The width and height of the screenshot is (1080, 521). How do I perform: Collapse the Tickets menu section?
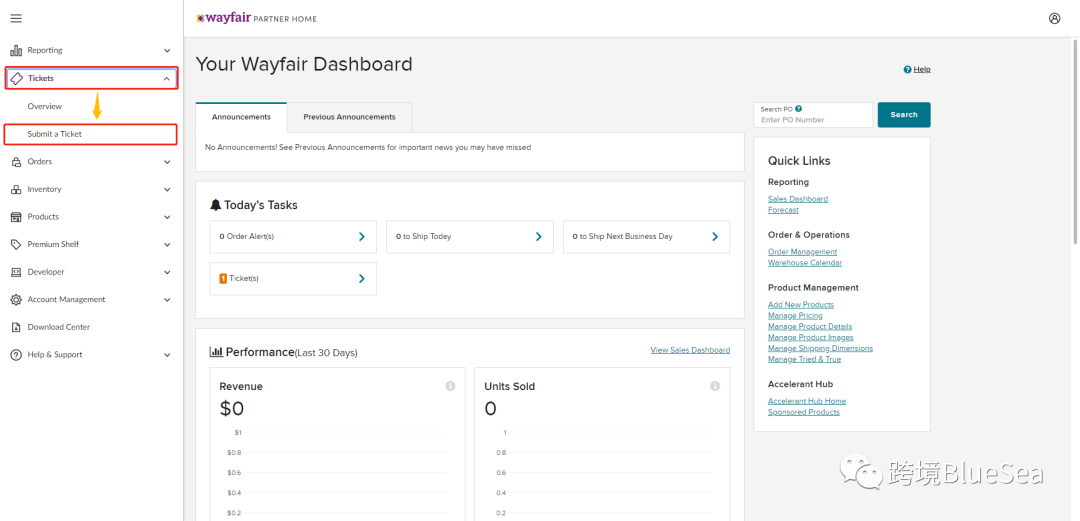(x=167, y=78)
